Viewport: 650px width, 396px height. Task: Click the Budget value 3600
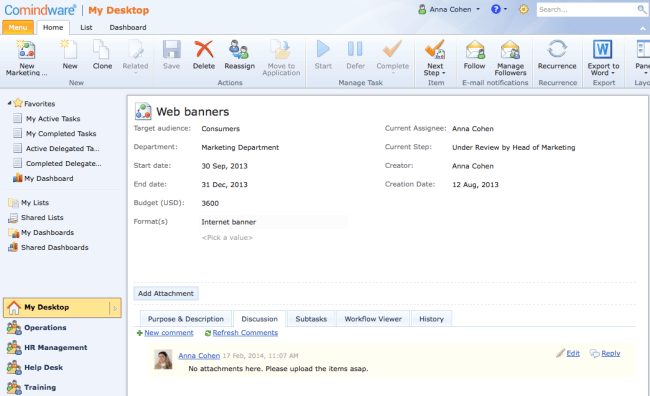point(210,203)
